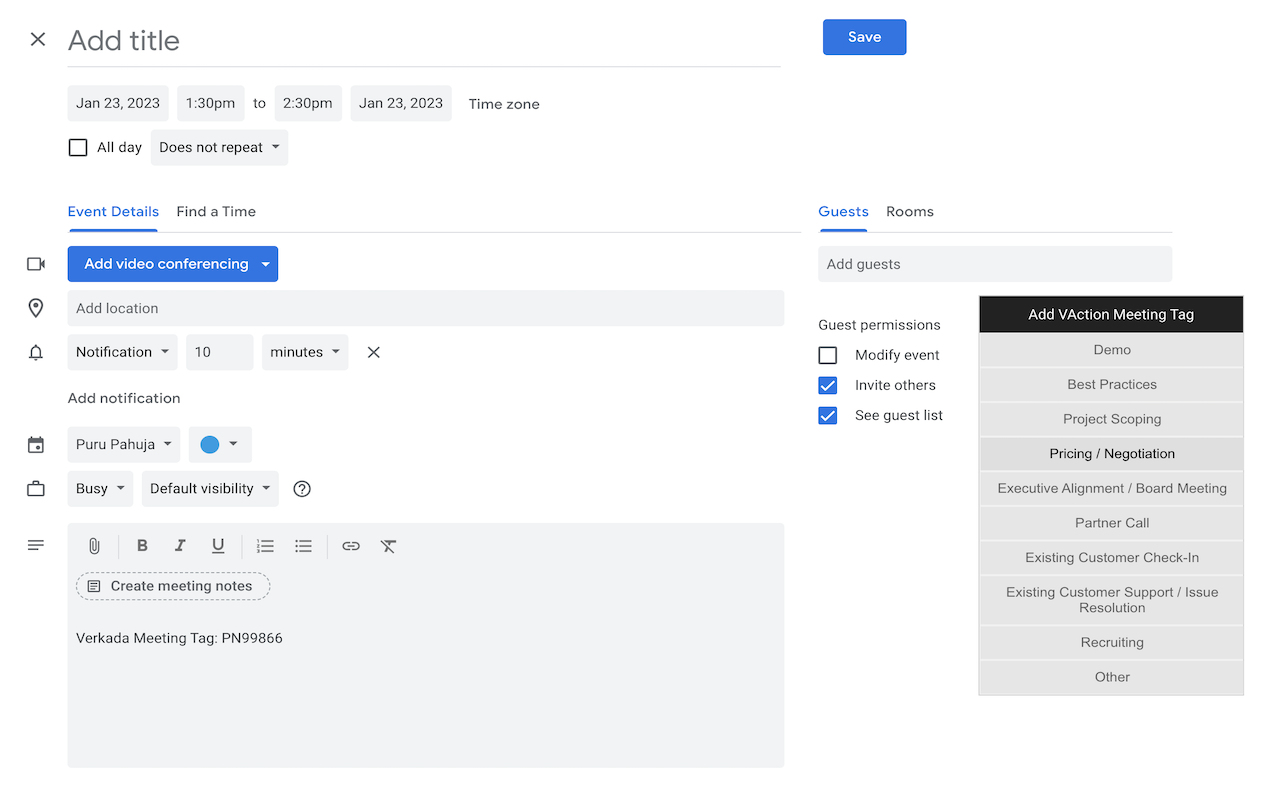This screenshot has height=800, width=1280.
Task: Click the remove formatting icon
Action: (389, 546)
